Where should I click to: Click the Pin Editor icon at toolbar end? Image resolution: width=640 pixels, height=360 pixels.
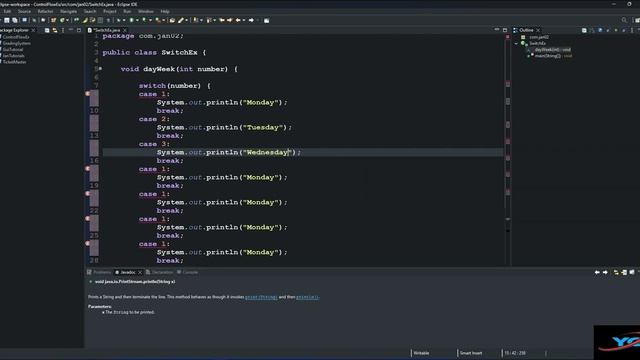(266, 20)
